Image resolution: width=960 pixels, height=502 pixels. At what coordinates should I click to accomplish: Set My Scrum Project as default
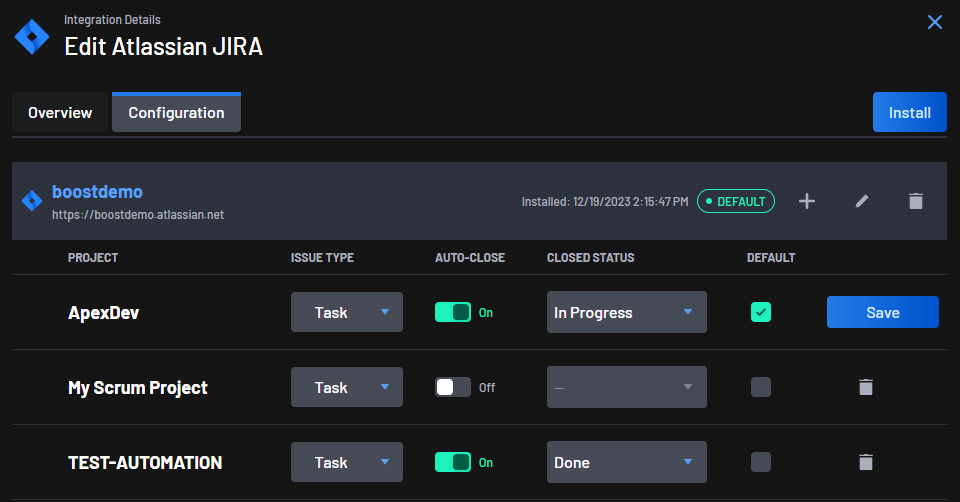point(761,387)
